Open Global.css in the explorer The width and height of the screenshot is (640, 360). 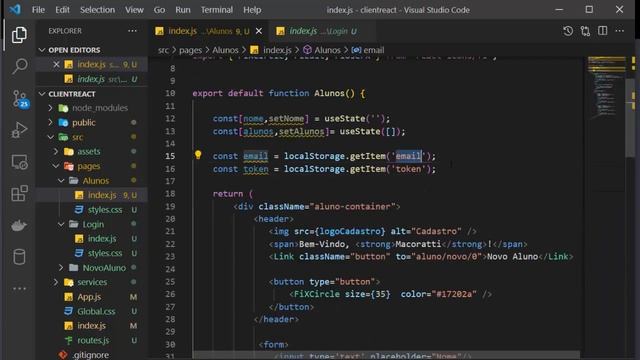tap(92, 311)
